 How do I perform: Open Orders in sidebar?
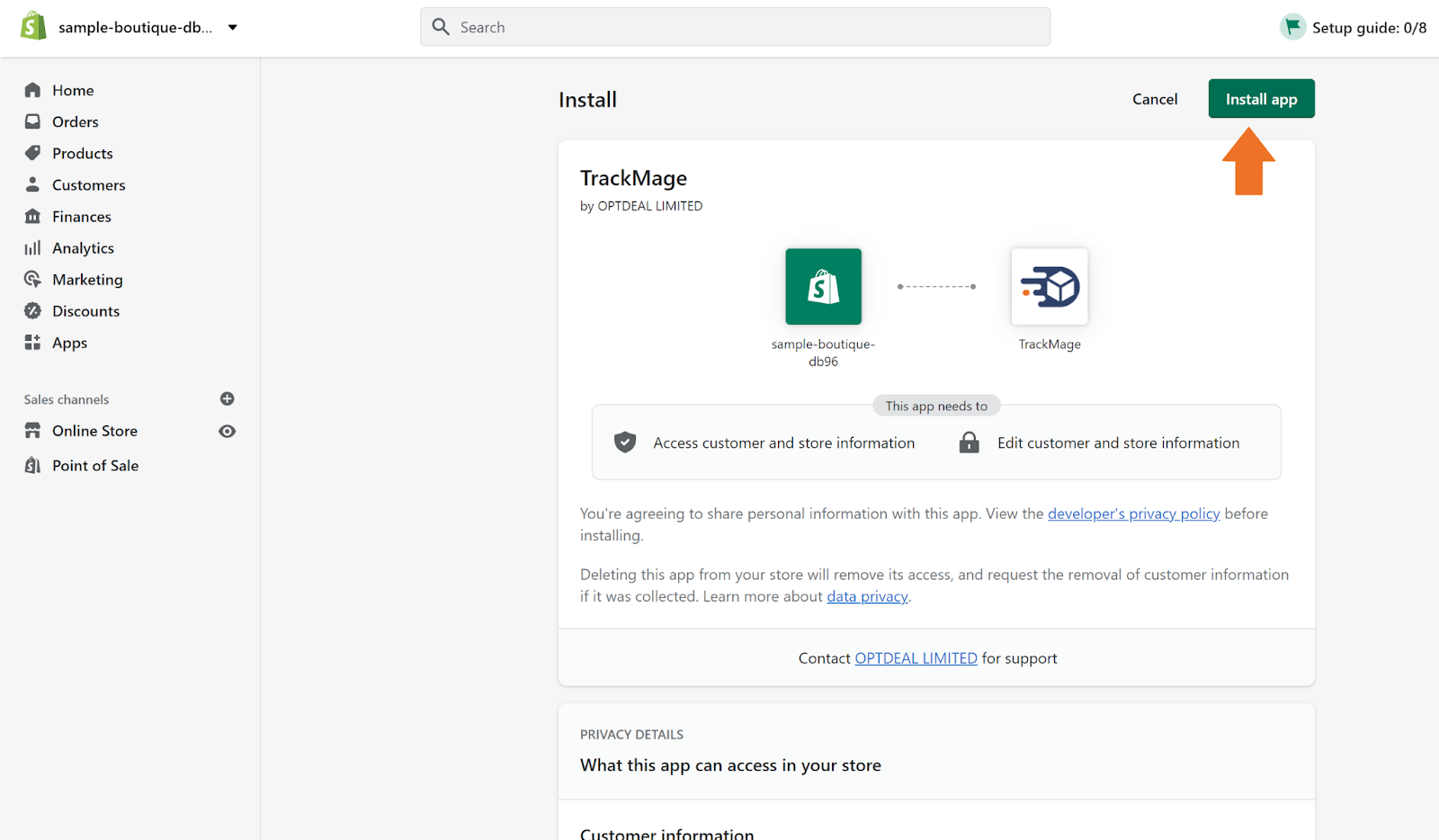tap(76, 121)
